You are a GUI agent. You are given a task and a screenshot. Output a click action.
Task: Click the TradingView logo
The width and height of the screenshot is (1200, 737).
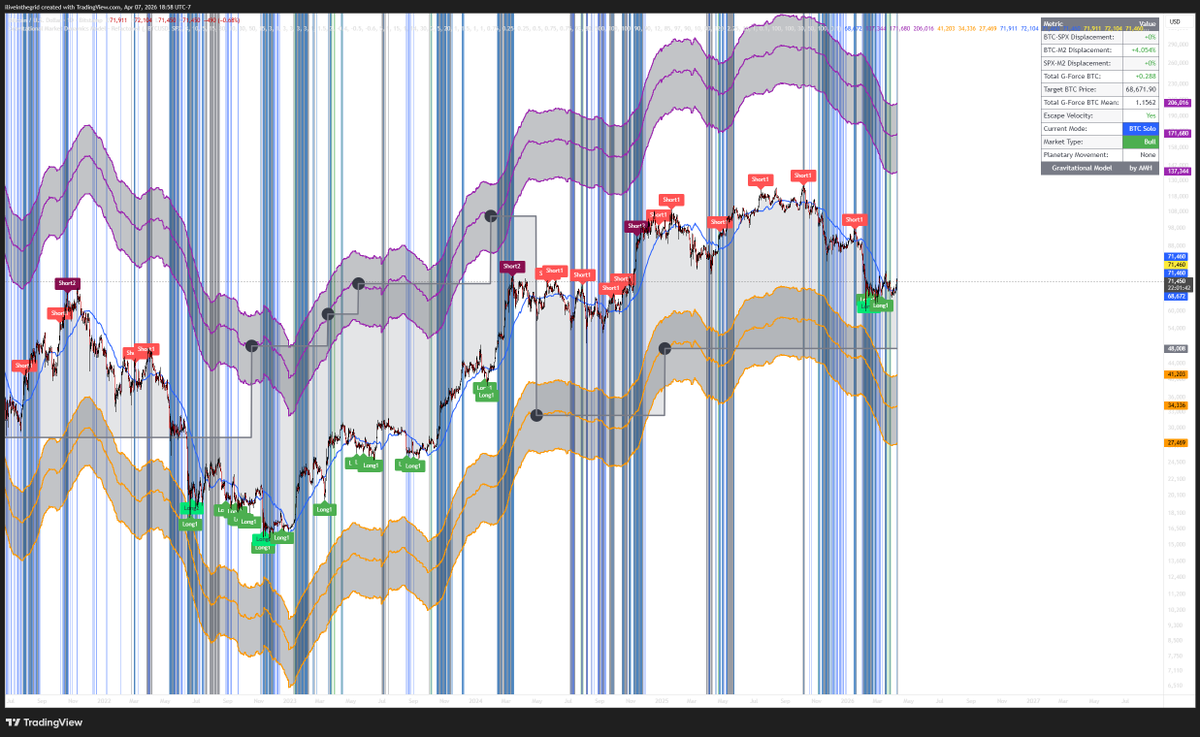click(45, 723)
